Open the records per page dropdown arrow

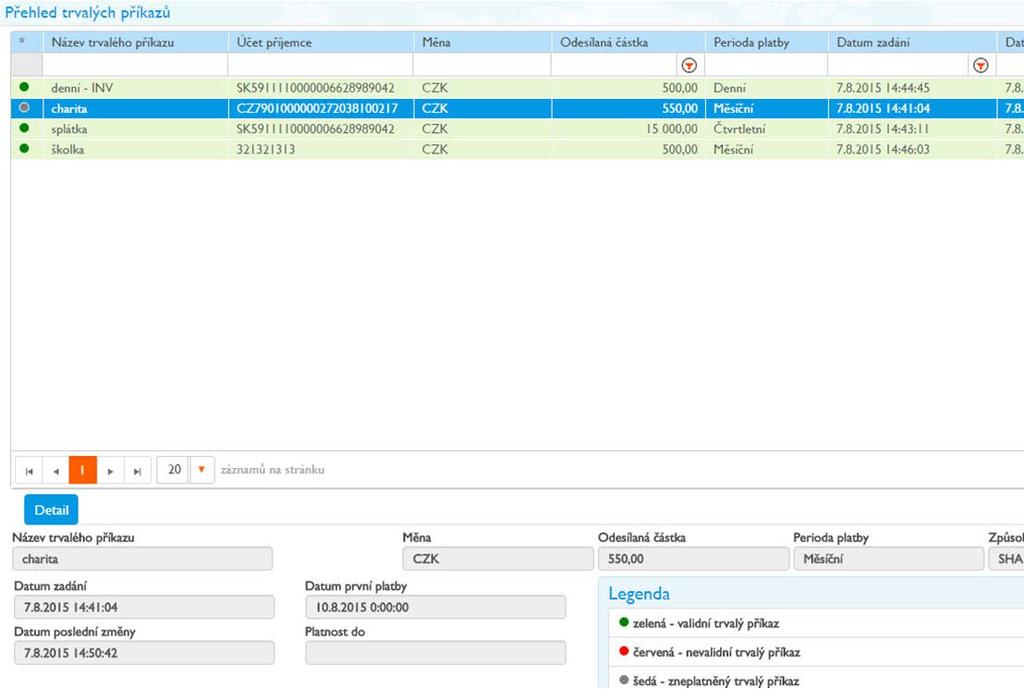202,470
